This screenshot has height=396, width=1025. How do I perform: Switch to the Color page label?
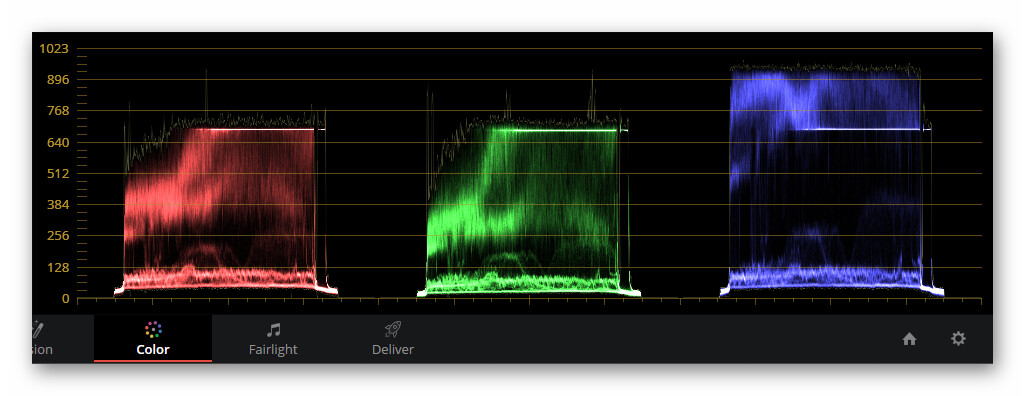click(x=153, y=350)
